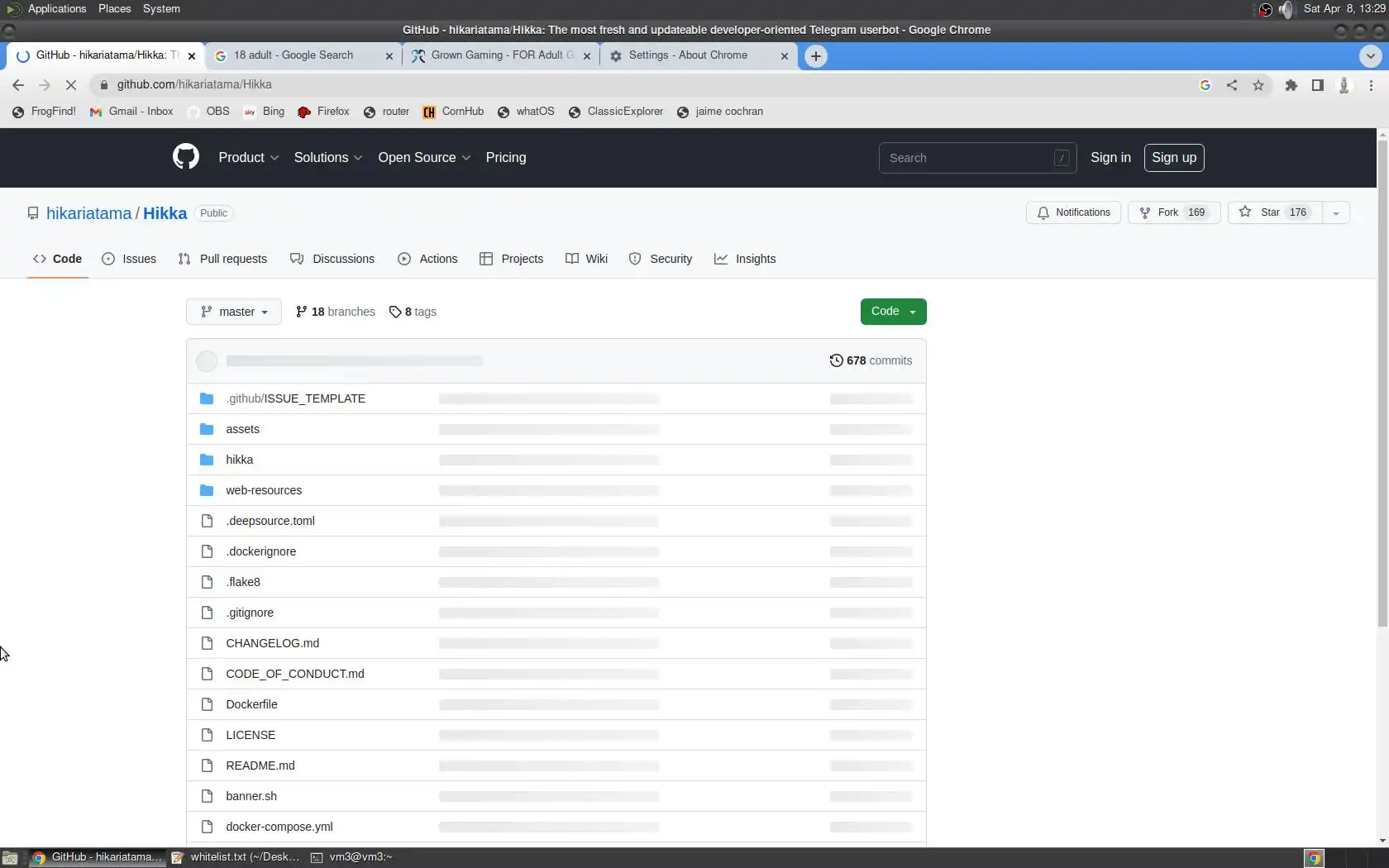Switch to the Security tab

661,259
